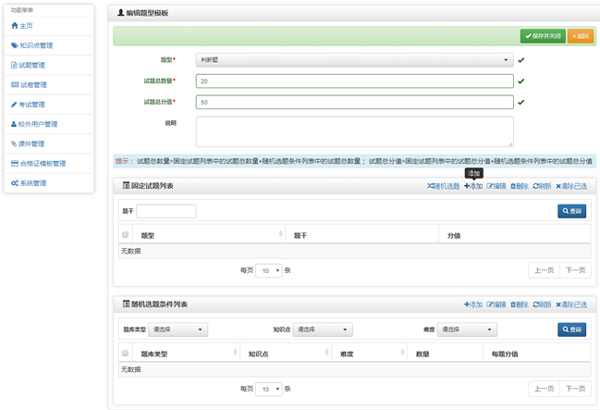Screen dimensions: 600x410
Task: Tick select-all checkbox in 固定试题列表 header
Action: coord(125,235)
